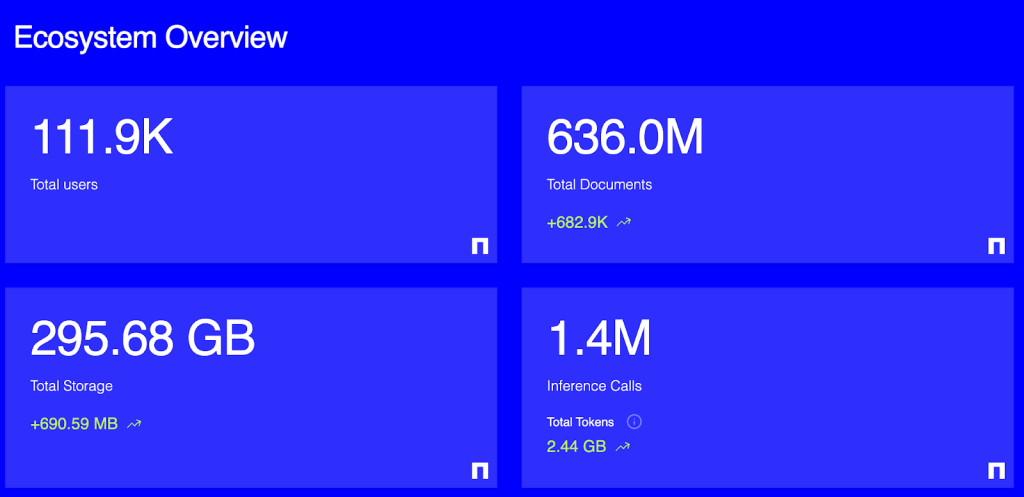This screenshot has height=497, width=1024.
Task: Open the Total Documents label
Action: [x=599, y=184]
